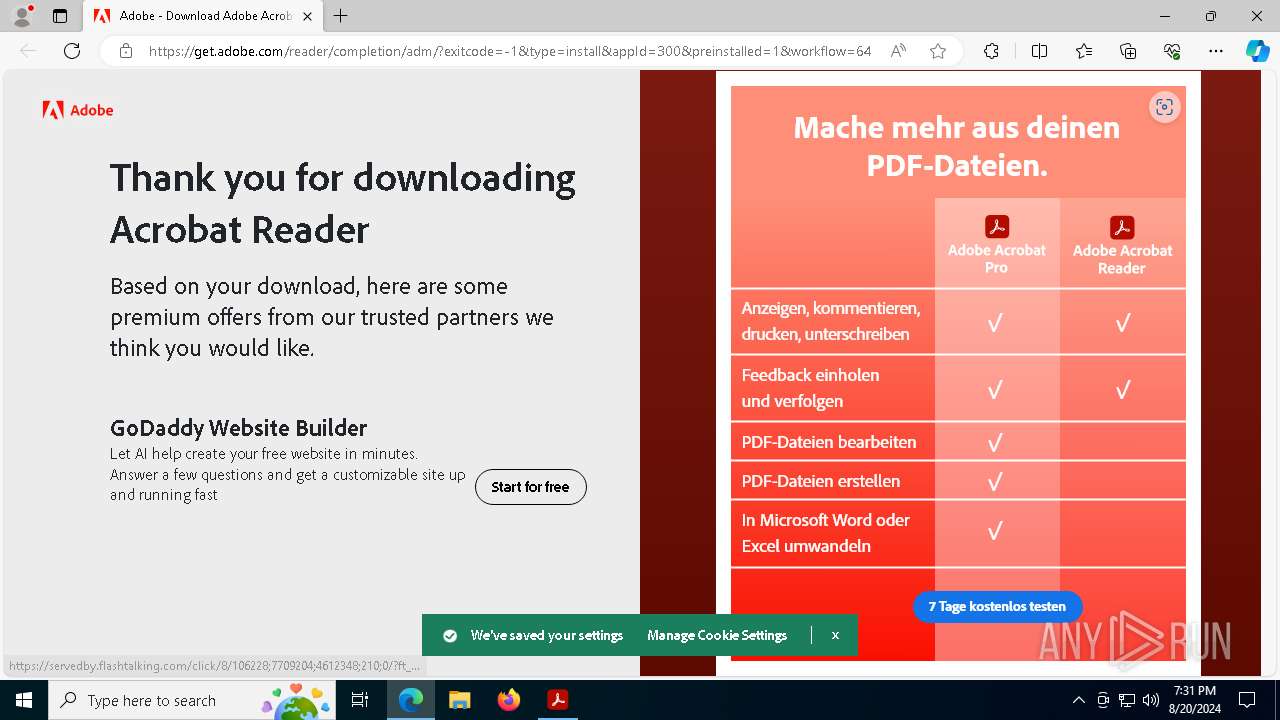The image size is (1280, 720).
Task: Open Collections panel
Action: (x=1128, y=51)
